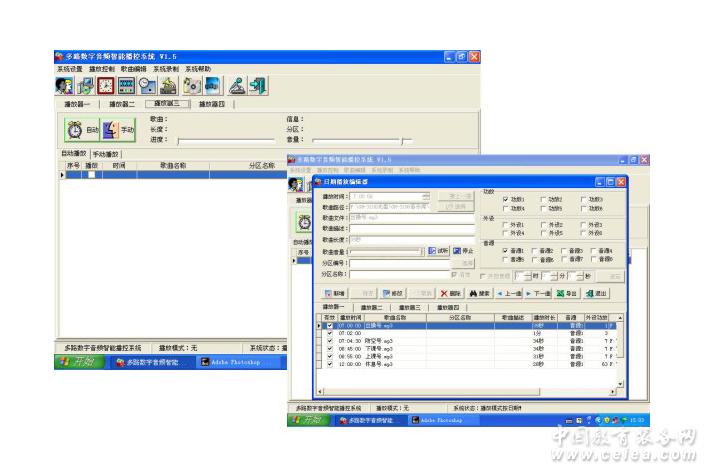
Task: Click the hour stepper before 时
Action: [527, 275]
